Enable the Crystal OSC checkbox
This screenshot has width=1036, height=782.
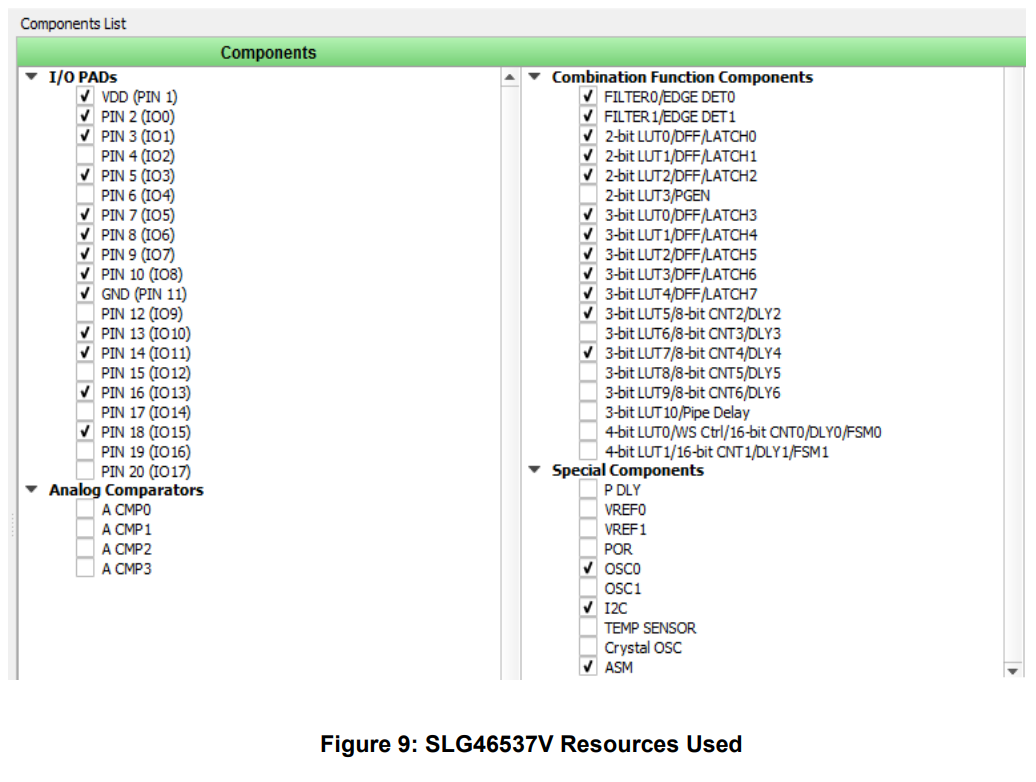(x=588, y=647)
